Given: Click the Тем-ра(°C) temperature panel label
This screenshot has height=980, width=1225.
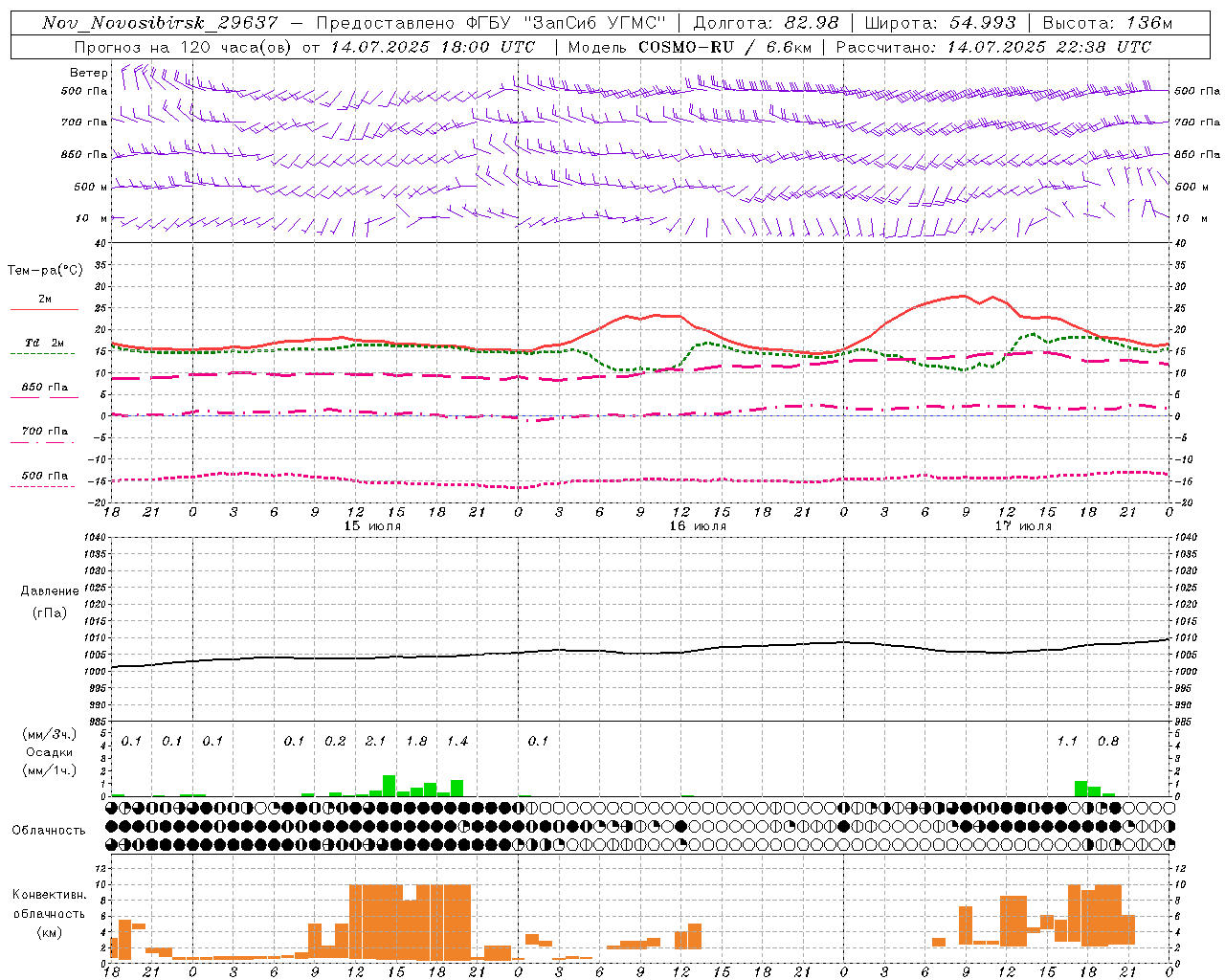Looking at the screenshot, I should [45, 271].
